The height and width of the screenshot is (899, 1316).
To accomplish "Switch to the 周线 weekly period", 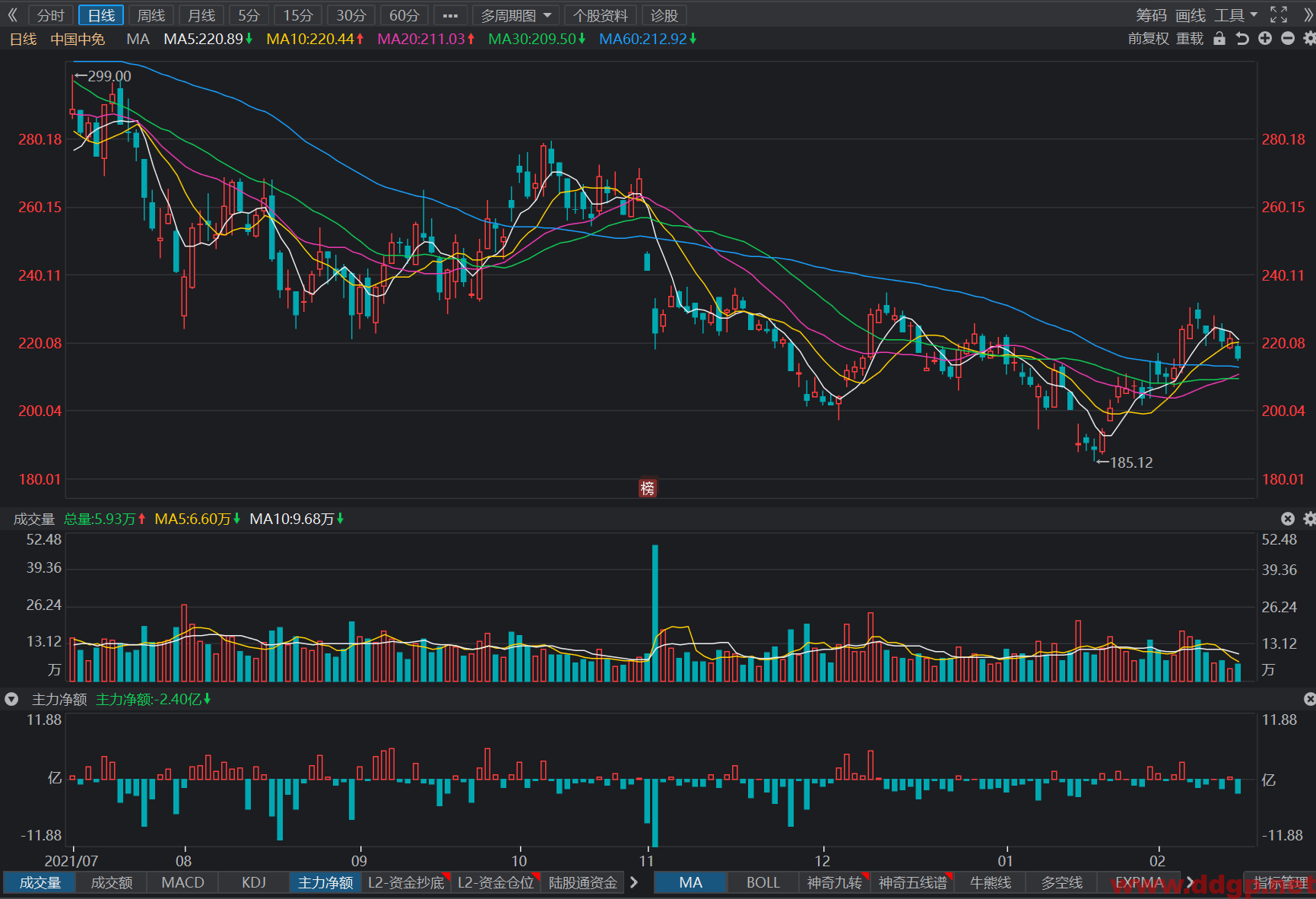I will [151, 15].
